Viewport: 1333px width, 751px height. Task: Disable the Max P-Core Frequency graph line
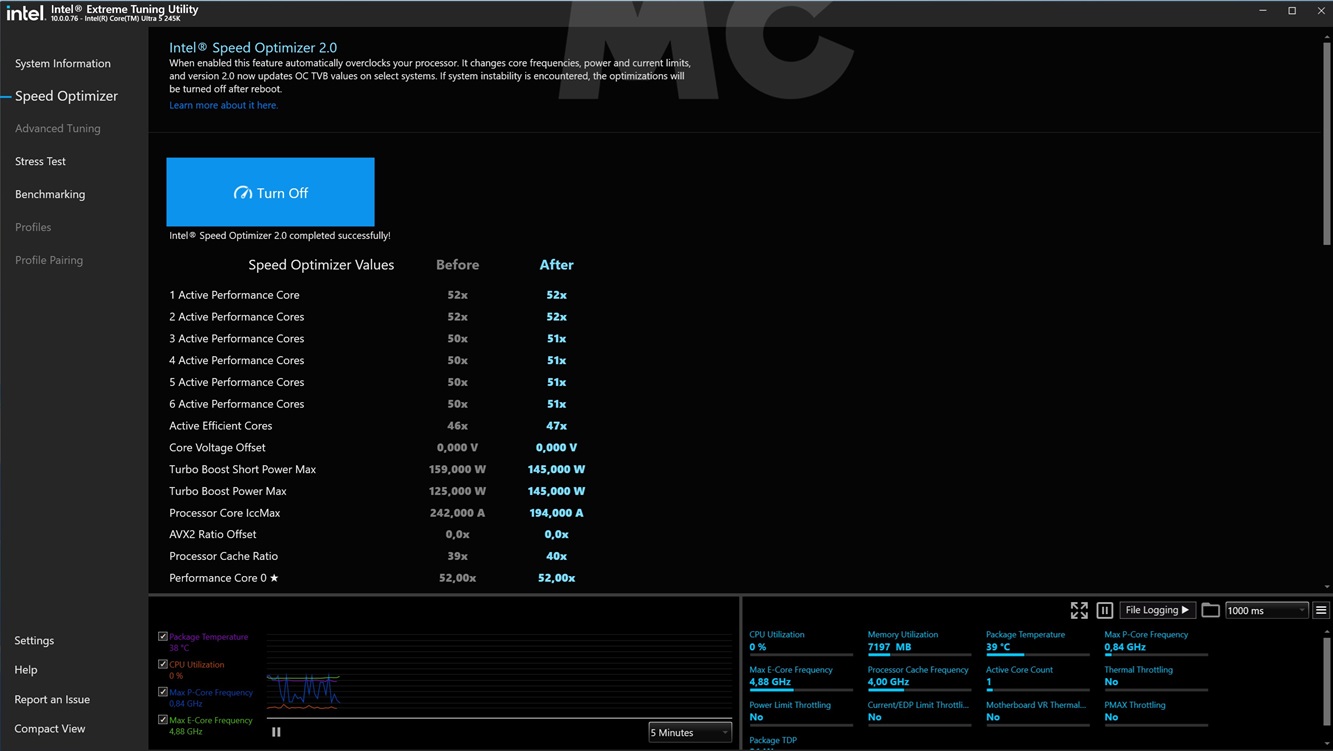tap(163, 692)
